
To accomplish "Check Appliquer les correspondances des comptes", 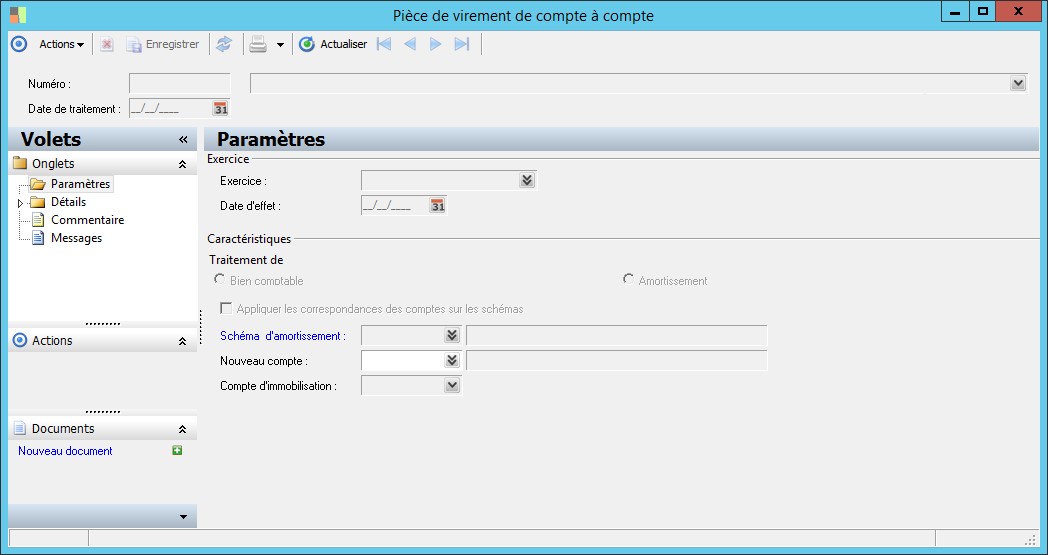I will 226,308.
